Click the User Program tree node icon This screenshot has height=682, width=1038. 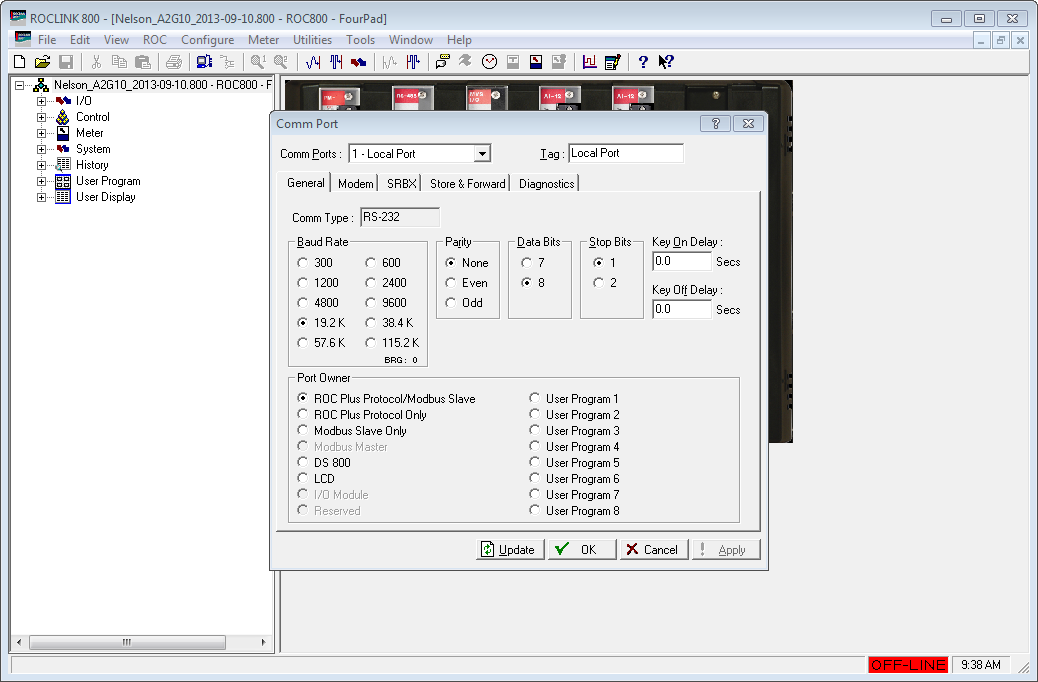pos(63,181)
